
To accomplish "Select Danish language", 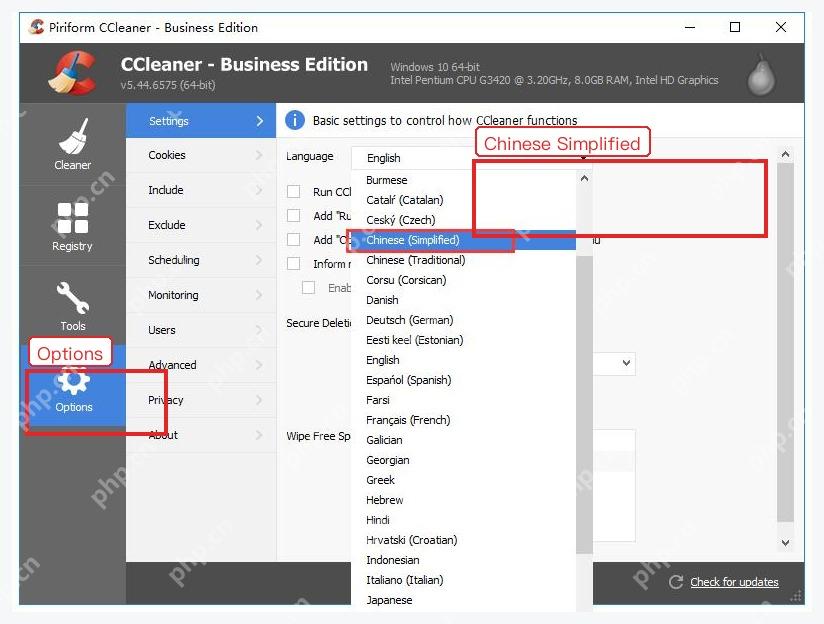I will [464, 300].
